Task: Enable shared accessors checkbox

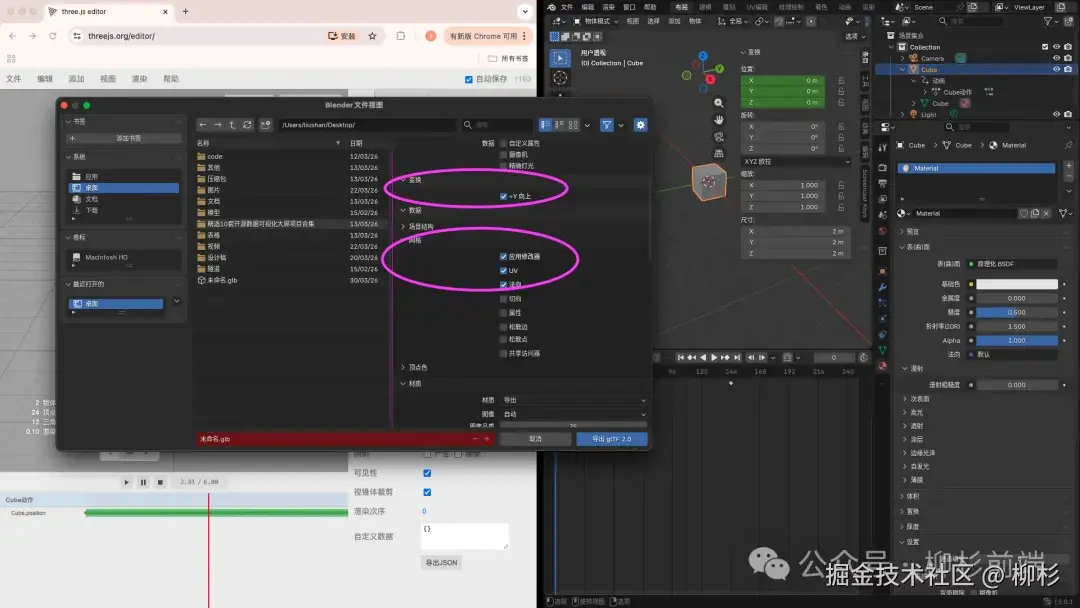Action: (x=503, y=353)
